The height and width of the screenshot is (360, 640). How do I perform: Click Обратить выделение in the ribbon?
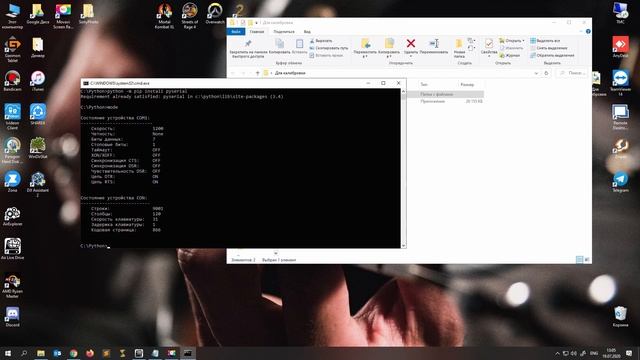(x=552, y=56)
